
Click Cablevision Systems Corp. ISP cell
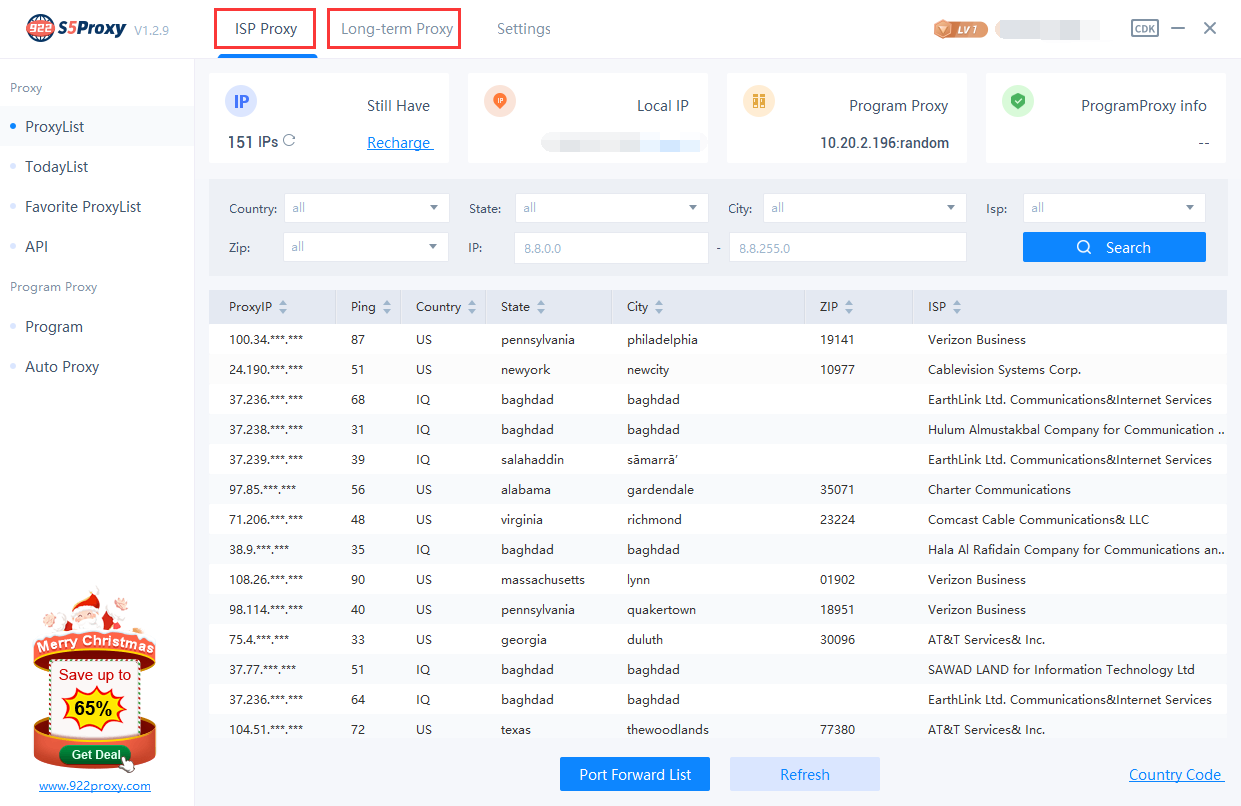[1004, 370]
